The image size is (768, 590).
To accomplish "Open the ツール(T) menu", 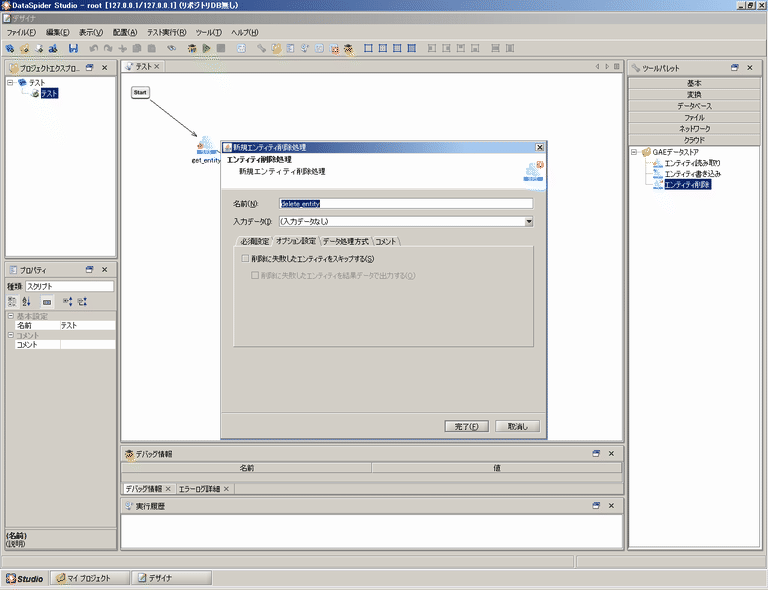I will click(x=209, y=32).
